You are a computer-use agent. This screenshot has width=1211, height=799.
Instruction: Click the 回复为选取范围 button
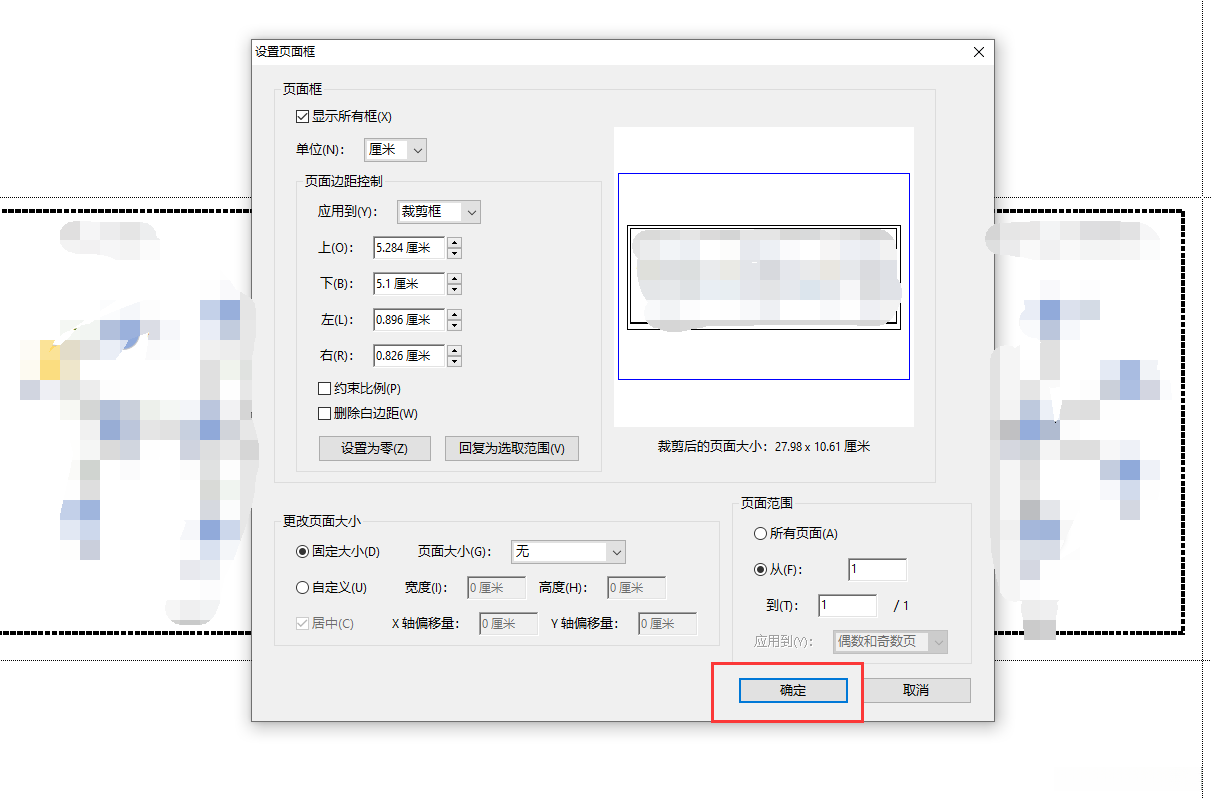click(x=512, y=448)
